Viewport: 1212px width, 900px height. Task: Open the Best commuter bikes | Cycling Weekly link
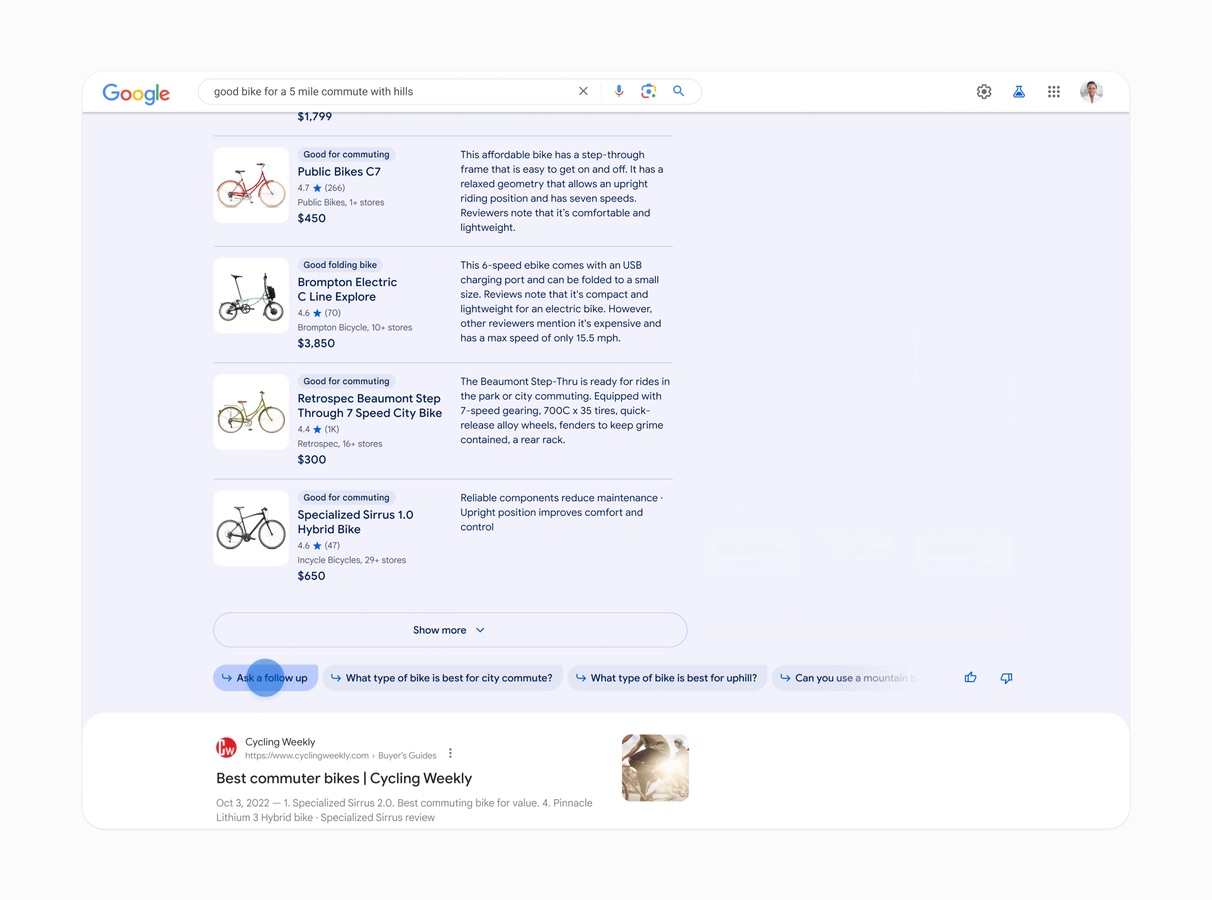(x=344, y=778)
